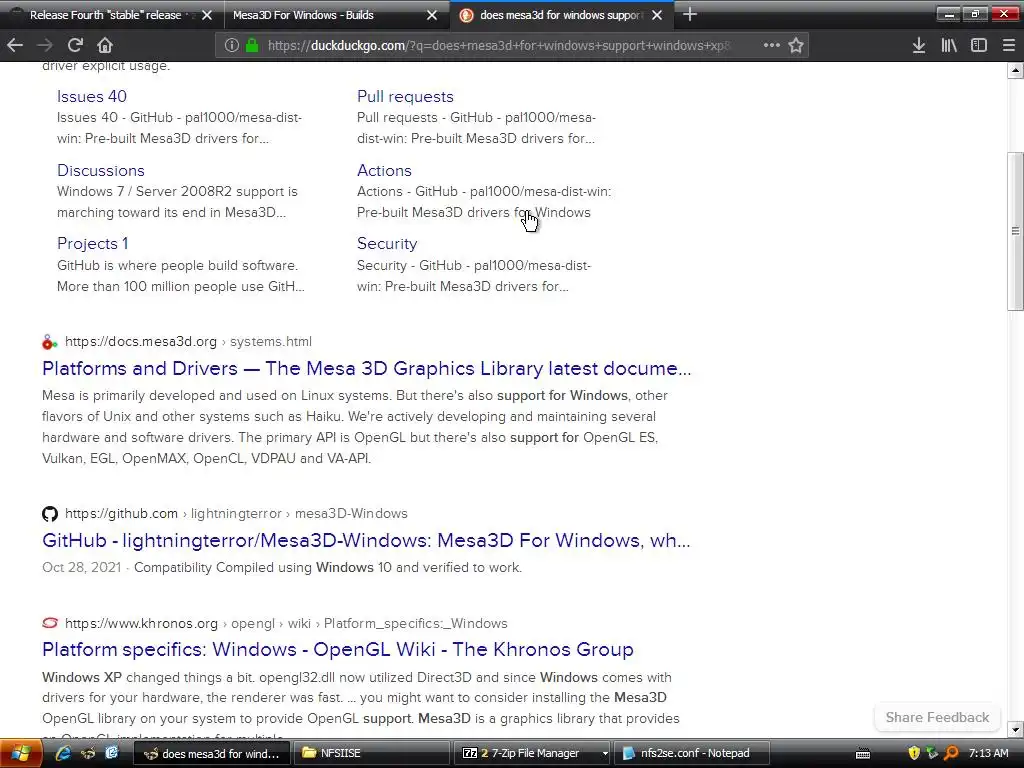Close the 'Release Fourth stable release' tab
1024x768 pixels.
click(207, 15)
